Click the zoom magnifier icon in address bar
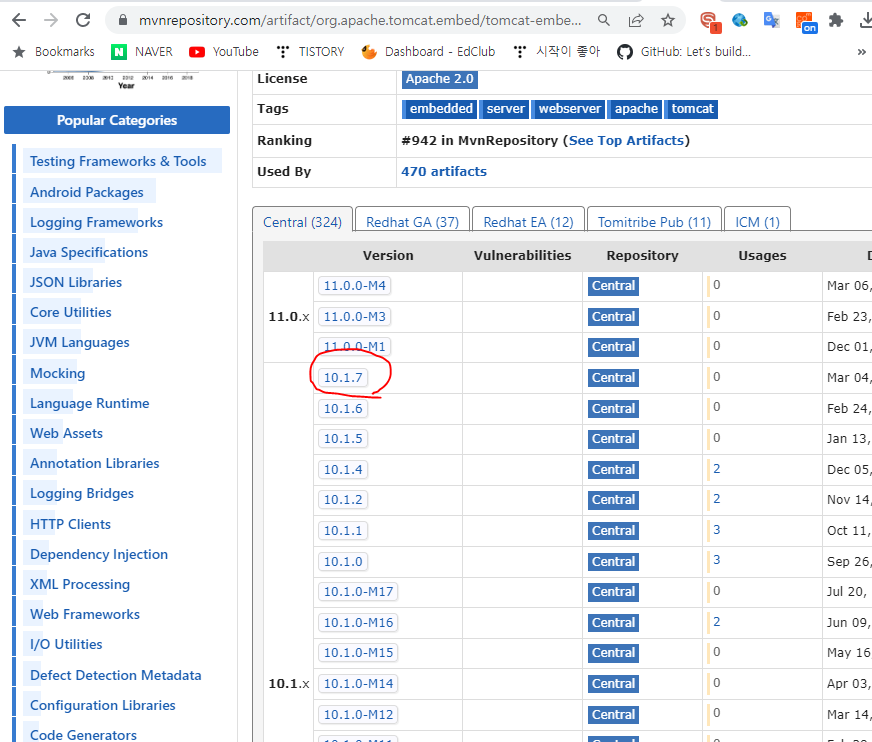This screenshot has width=872, height=742. point(603,21)
